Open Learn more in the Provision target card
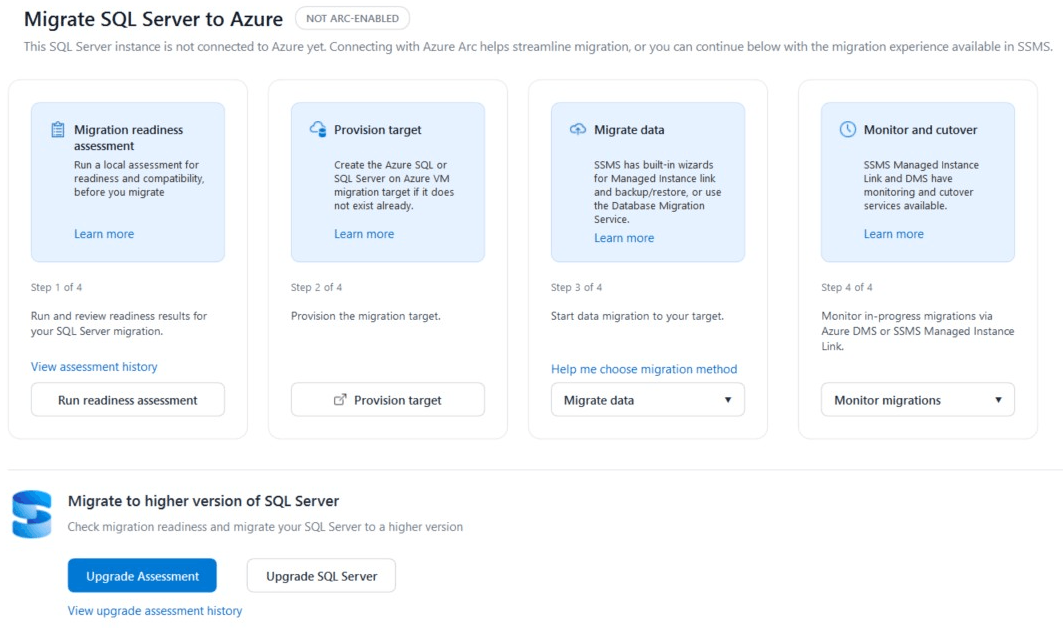1063x628 pixels. pyautogui.click(x=364, y=234)
